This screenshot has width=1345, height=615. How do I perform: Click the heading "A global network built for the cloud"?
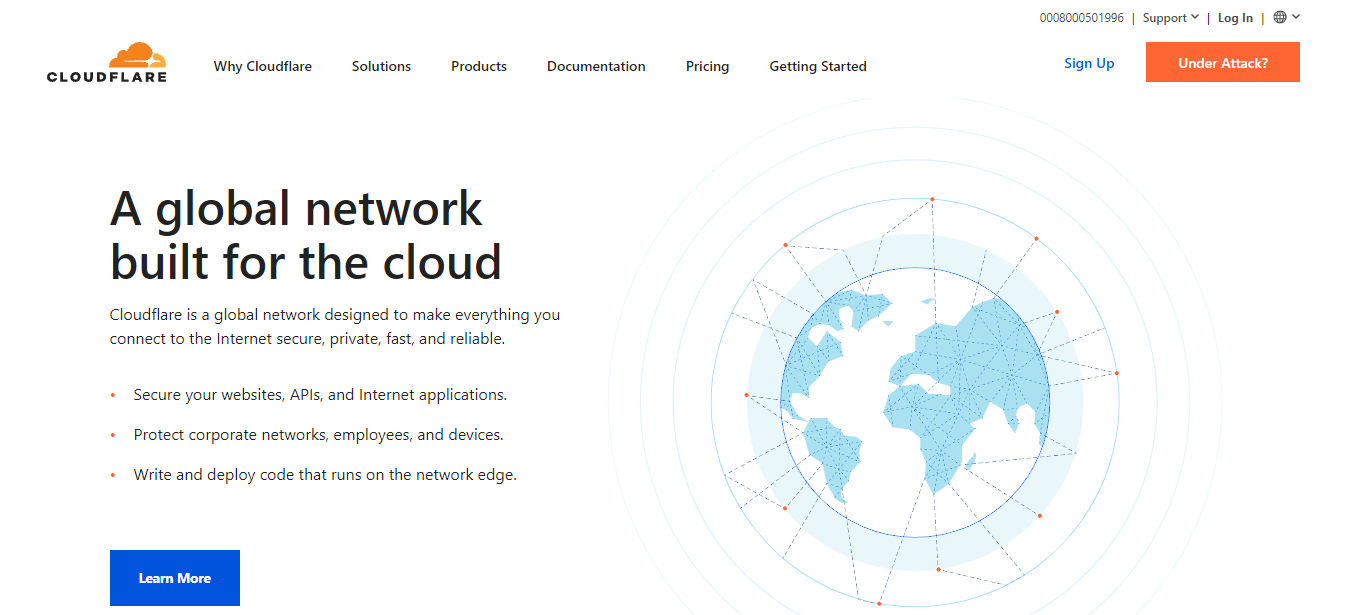click(306, 235)
